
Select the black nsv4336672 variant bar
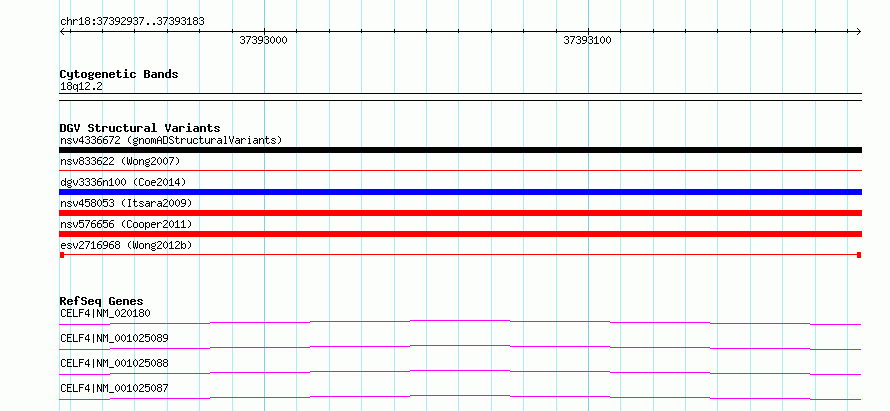[460, 150]
